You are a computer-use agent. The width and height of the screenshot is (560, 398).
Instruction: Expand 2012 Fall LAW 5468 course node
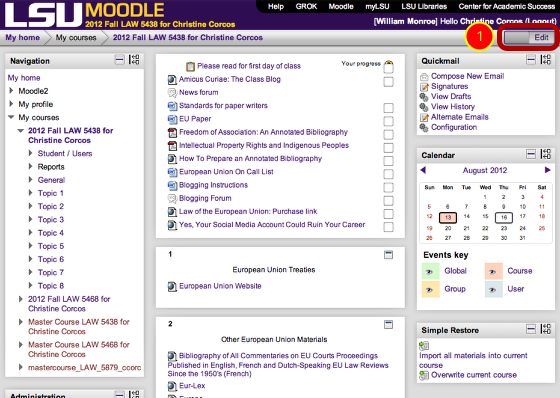tap(21, 299)
